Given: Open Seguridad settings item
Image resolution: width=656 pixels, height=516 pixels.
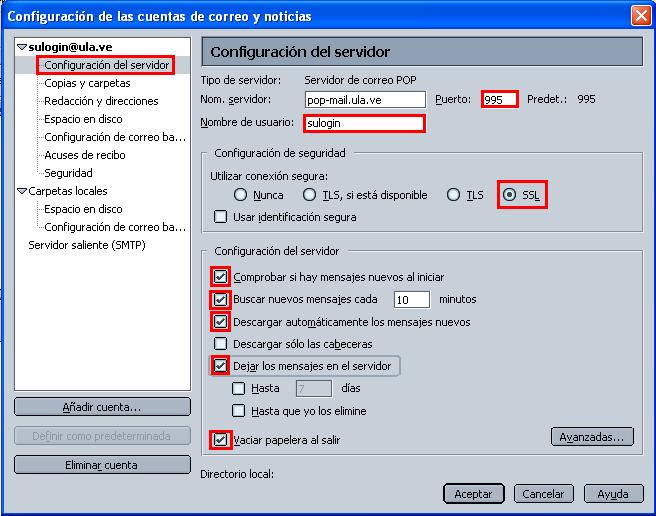Looking at the screenshot, I should coord(68,173).
